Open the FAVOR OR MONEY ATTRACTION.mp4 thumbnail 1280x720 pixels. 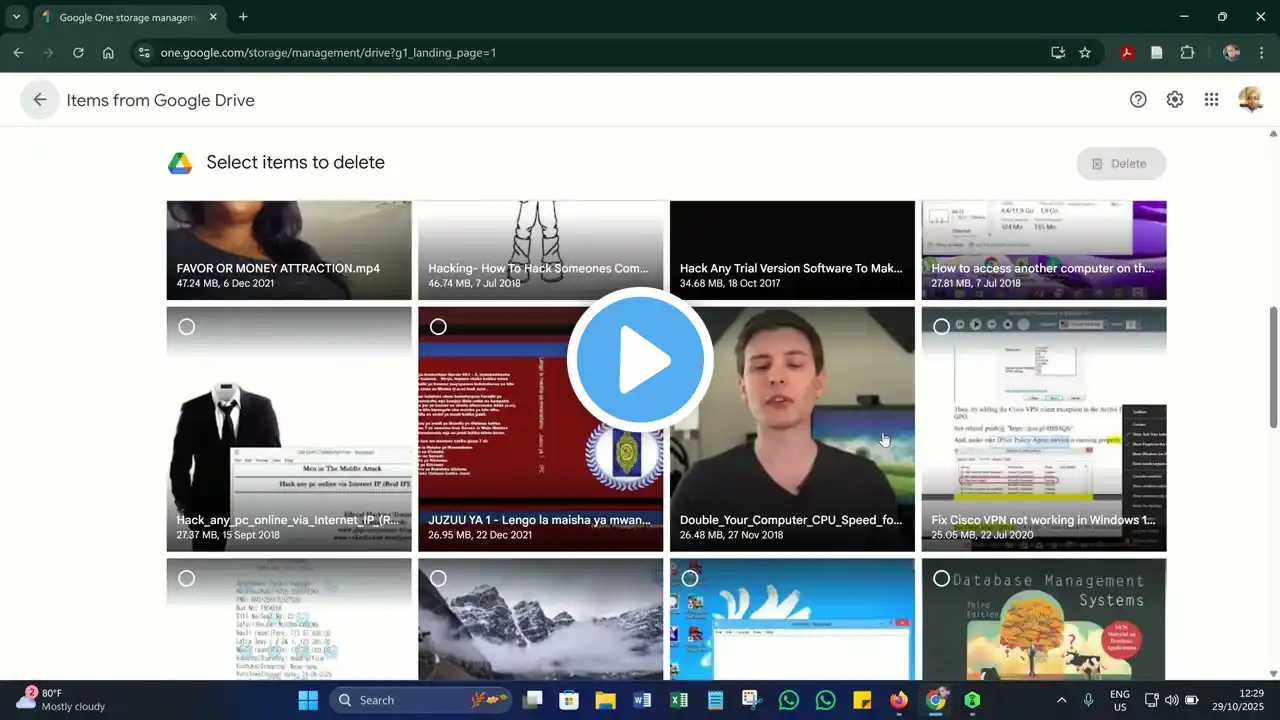click(289, 250)
